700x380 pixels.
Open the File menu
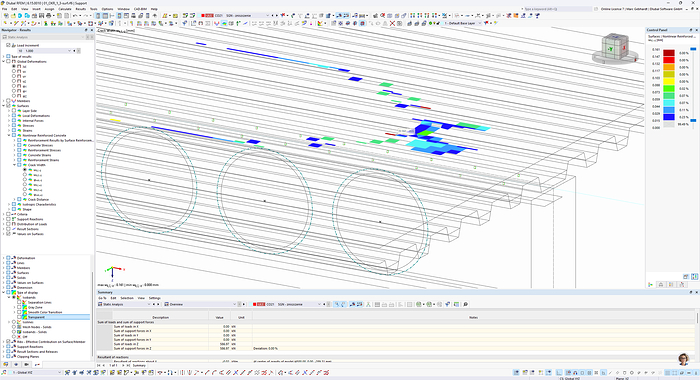[4, 9]
